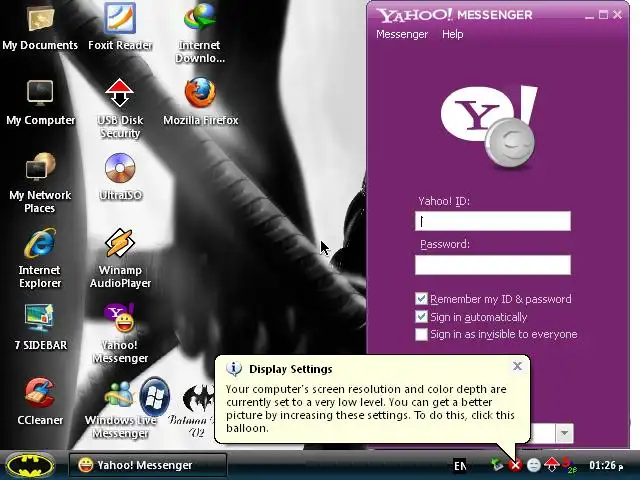Click the Yahoo! Messenger taskbar button
The width and height of the screenshot is (640, 480).
[148, 465]
